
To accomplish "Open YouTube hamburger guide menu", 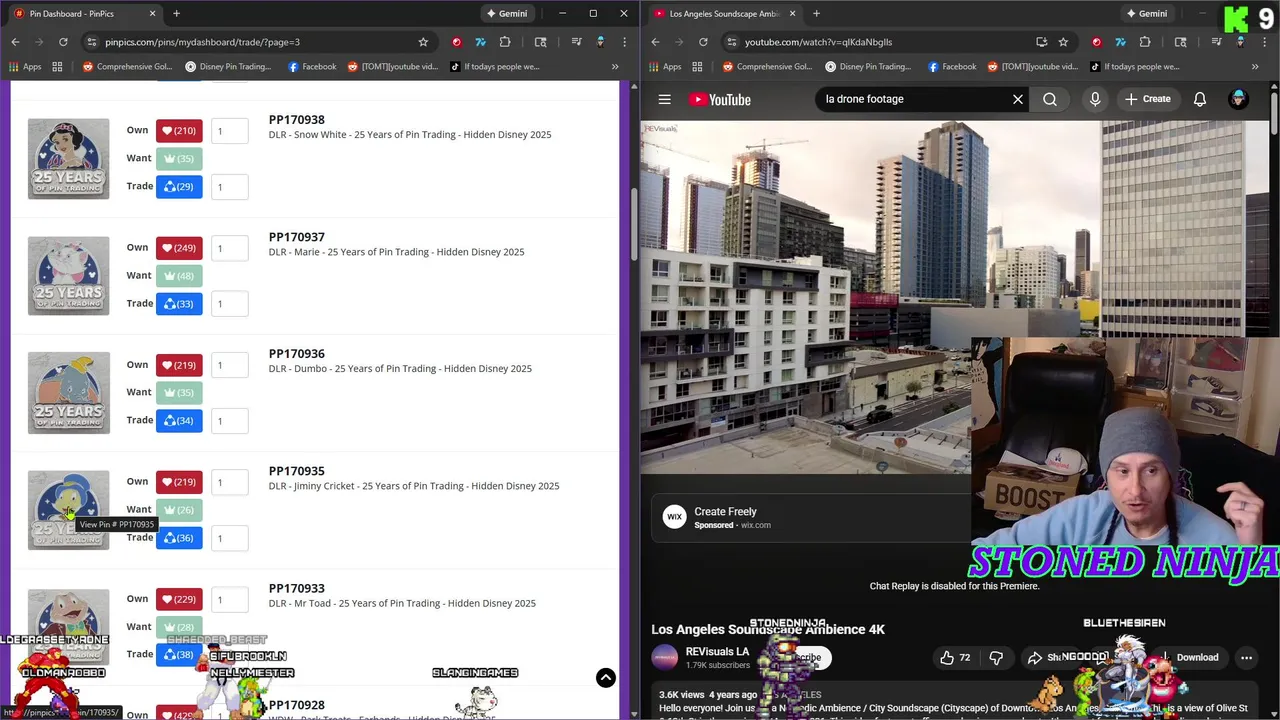I will (664, 99).
